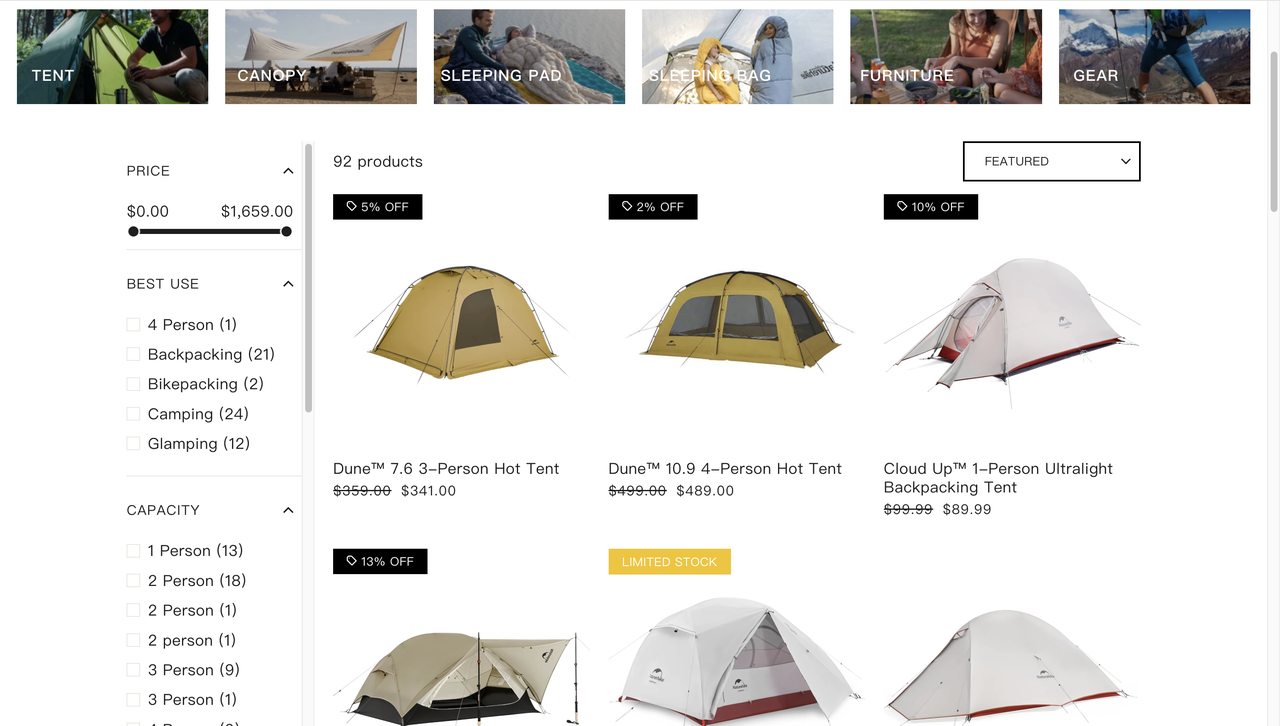
Task: Open the SLEEPING BAG category
Action: [737, 56]
